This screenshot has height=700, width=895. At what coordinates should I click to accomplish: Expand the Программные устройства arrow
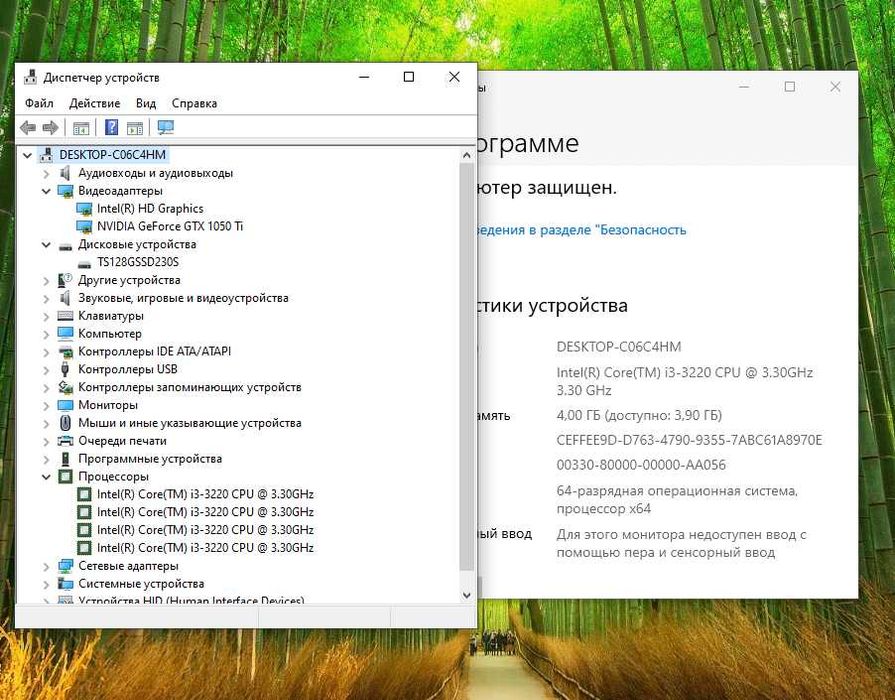coord(46,459)
